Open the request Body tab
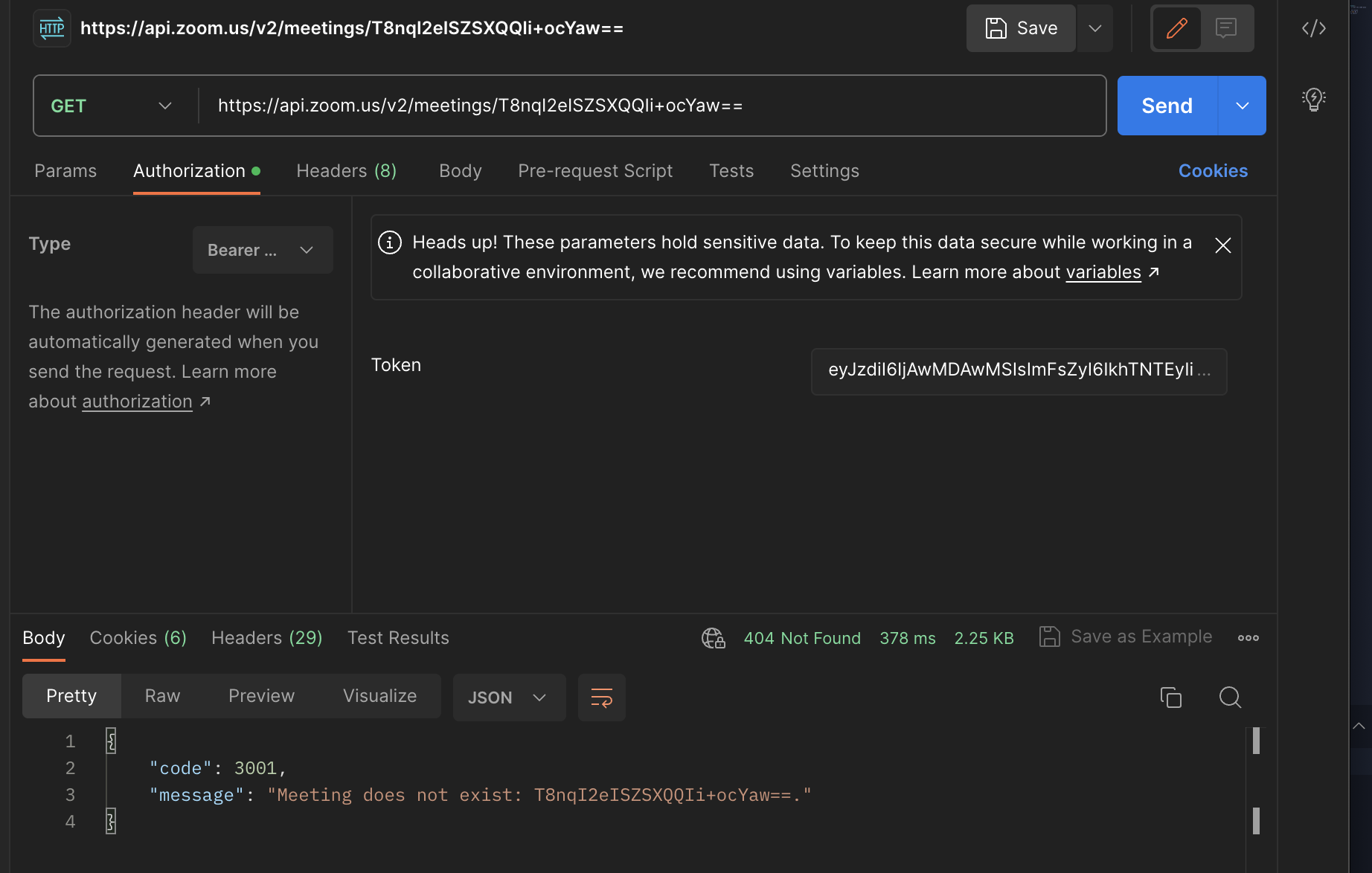The image size is (1372, 873). point(461,171)
